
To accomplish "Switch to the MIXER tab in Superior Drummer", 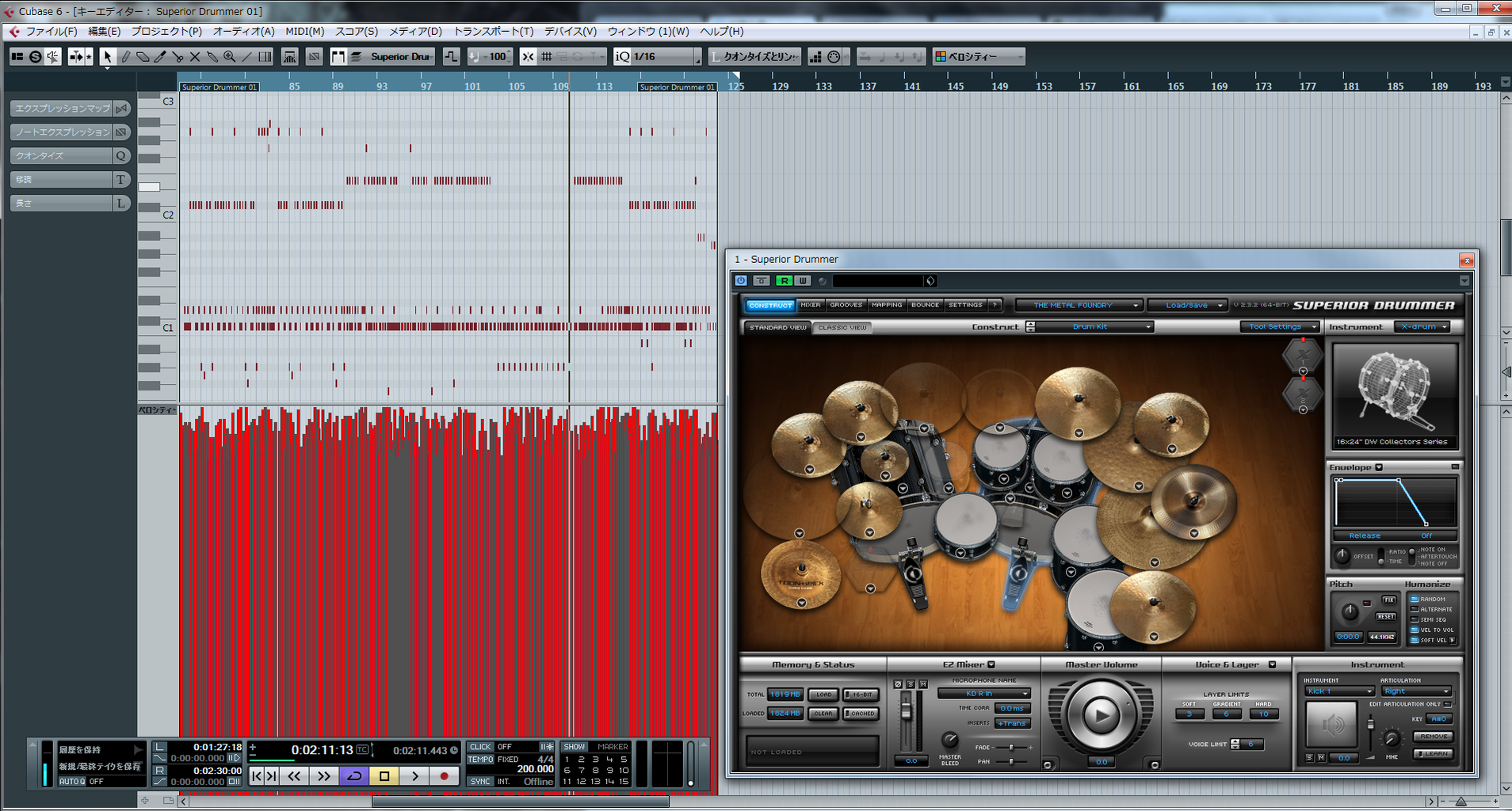I will point(811,305).
